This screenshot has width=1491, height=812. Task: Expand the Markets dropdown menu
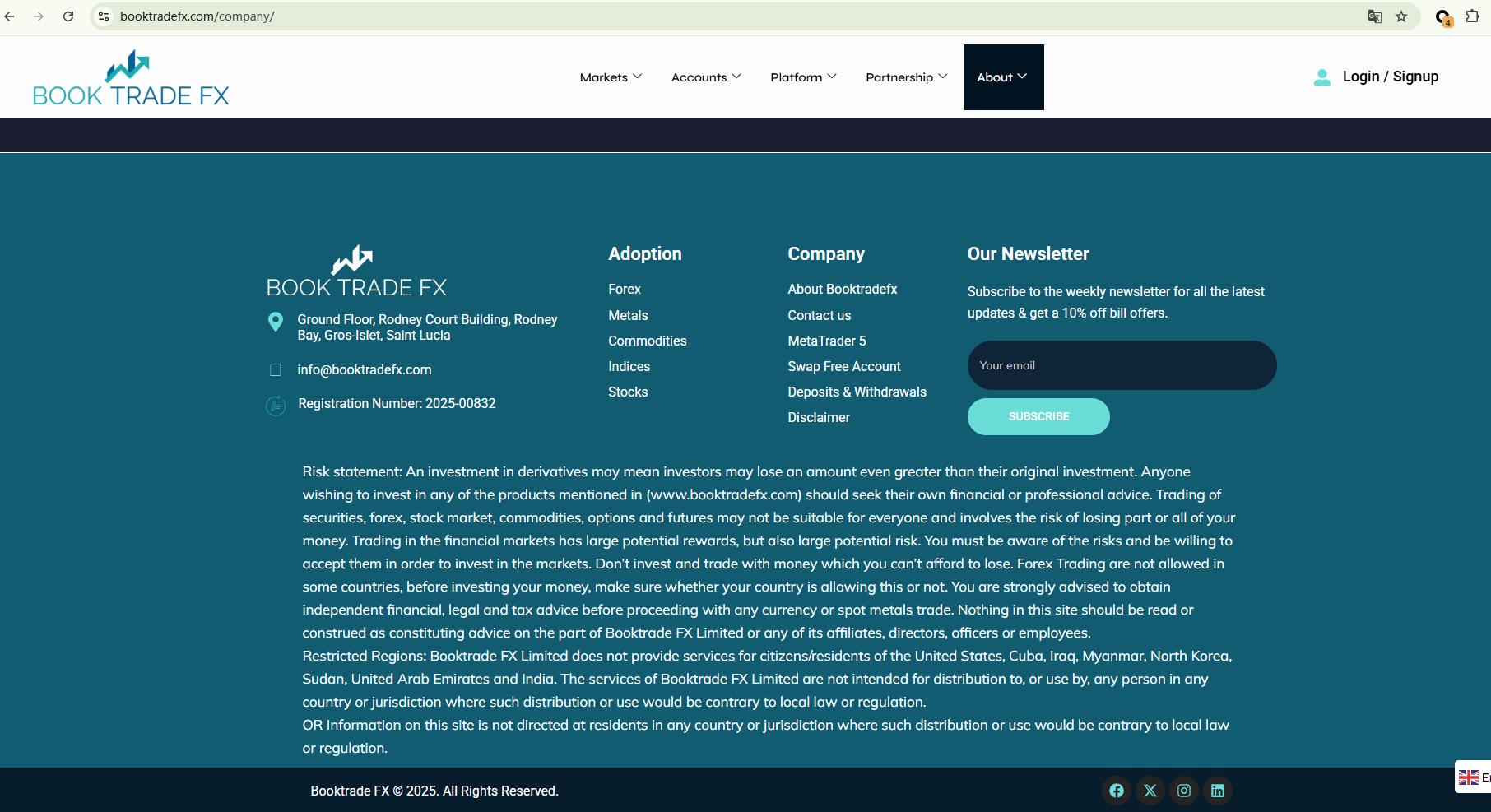tap(611, 77)
